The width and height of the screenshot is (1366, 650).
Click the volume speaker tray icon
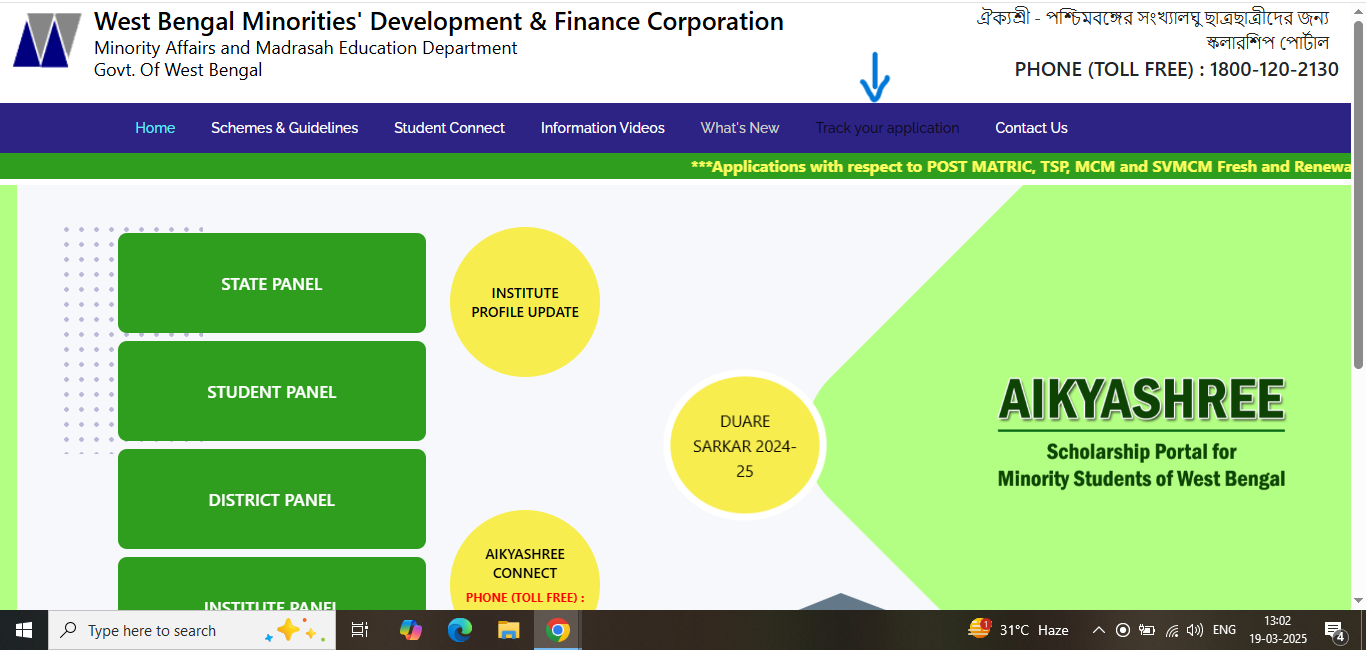[x=1194, y=630]
